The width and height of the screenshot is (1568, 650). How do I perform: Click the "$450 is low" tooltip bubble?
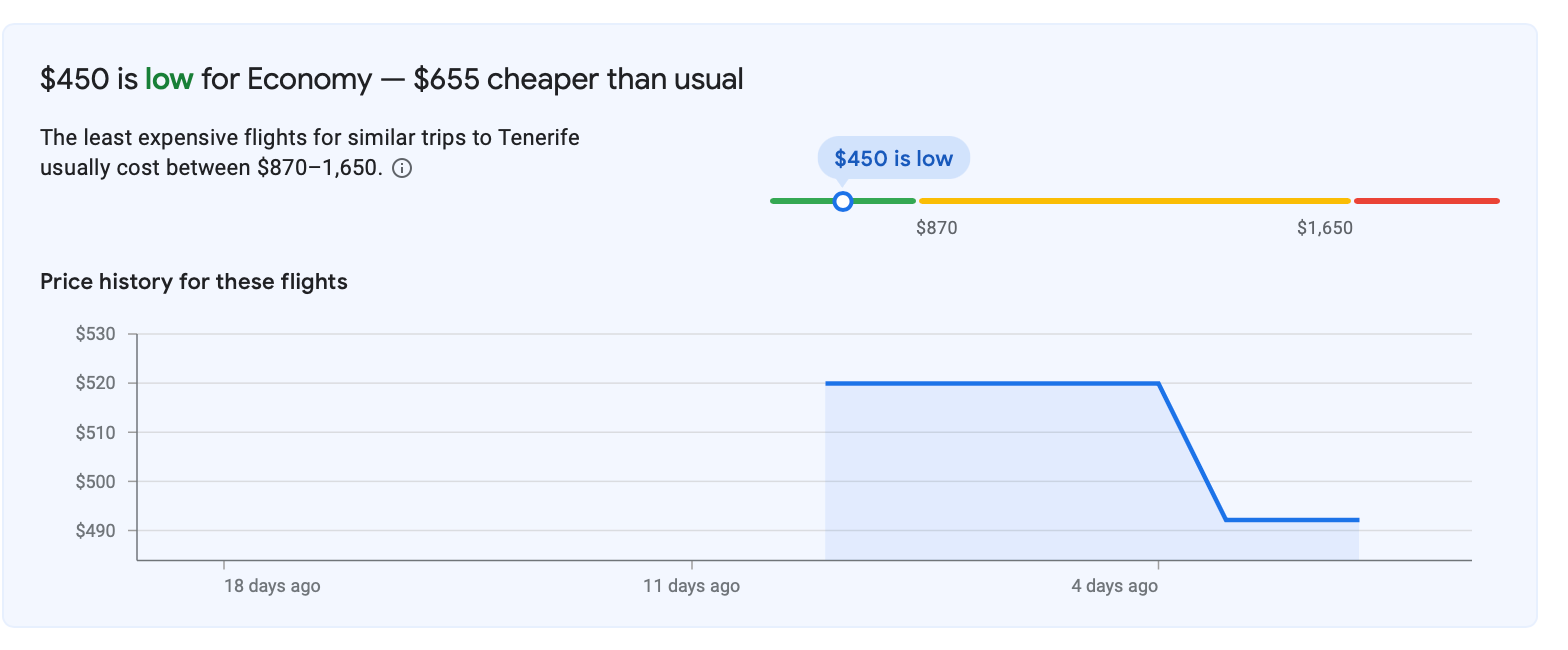coord(893,158)
